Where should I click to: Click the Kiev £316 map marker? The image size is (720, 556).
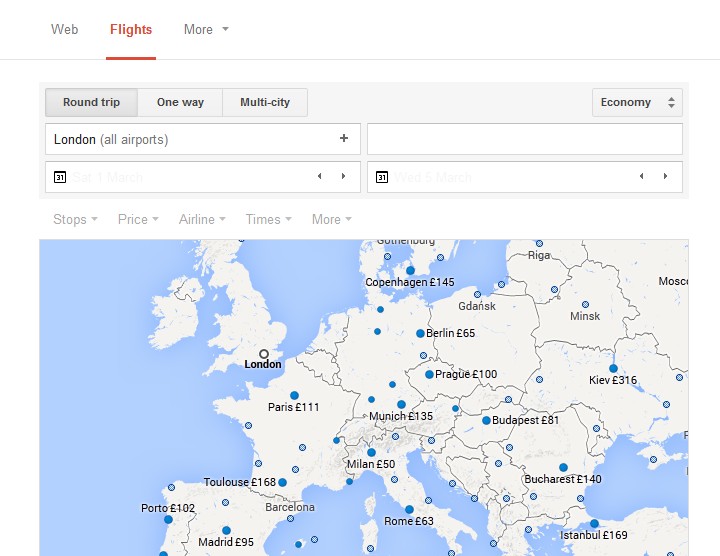pyautogui.click(x=613, y=368)
